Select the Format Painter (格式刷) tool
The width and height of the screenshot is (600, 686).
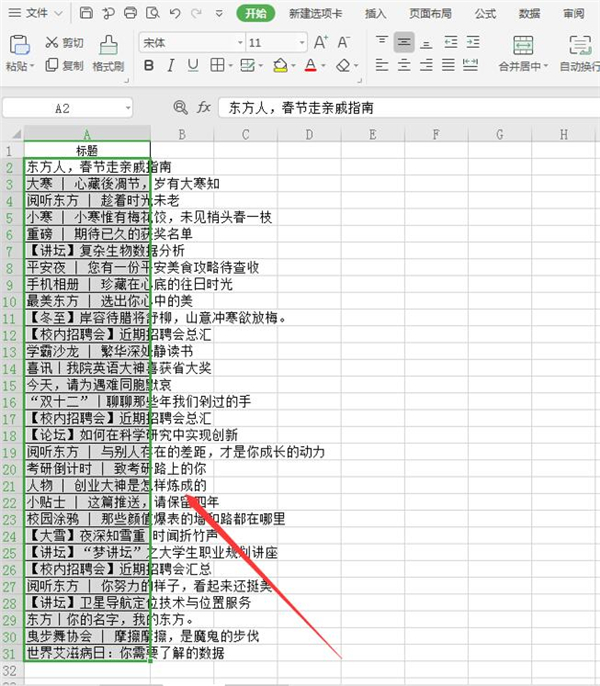click(x=108, y=53)
